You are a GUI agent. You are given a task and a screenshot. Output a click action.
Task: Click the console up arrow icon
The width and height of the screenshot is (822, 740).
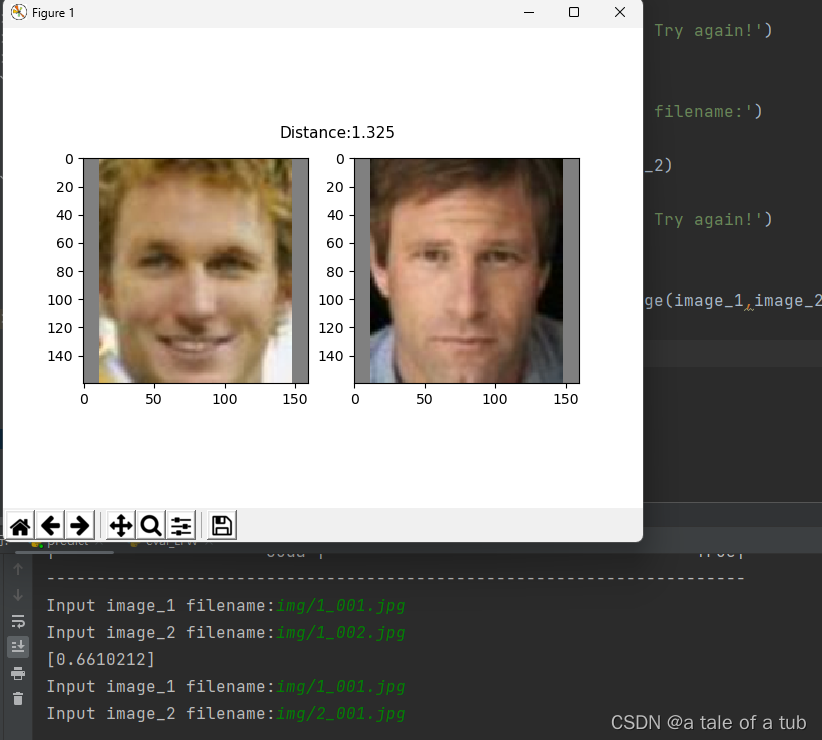18,569
